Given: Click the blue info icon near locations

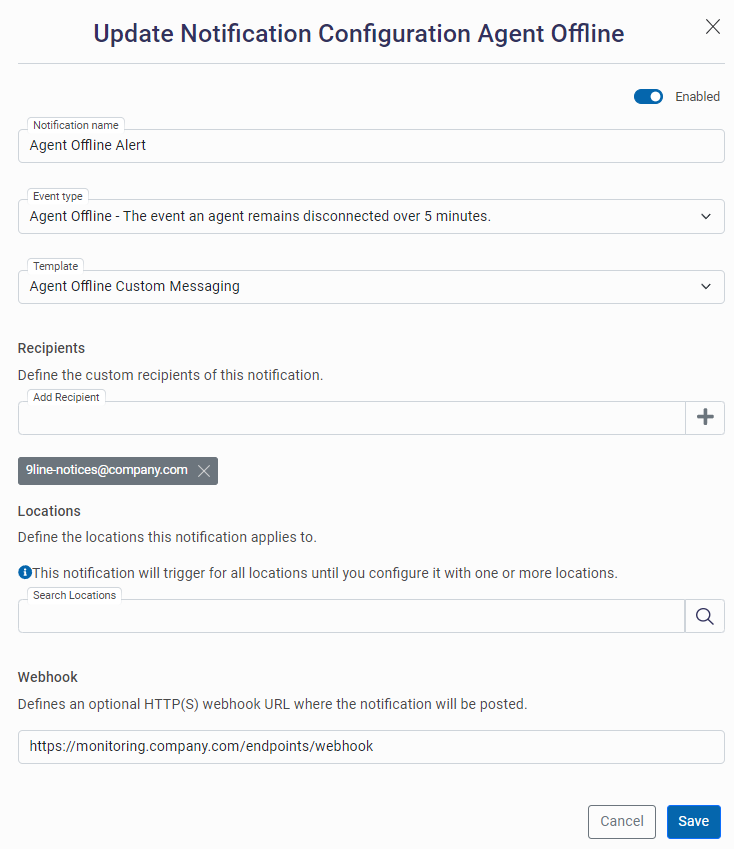Looking at the screenshot, I should pyautogui.click(x=24, y=572).
